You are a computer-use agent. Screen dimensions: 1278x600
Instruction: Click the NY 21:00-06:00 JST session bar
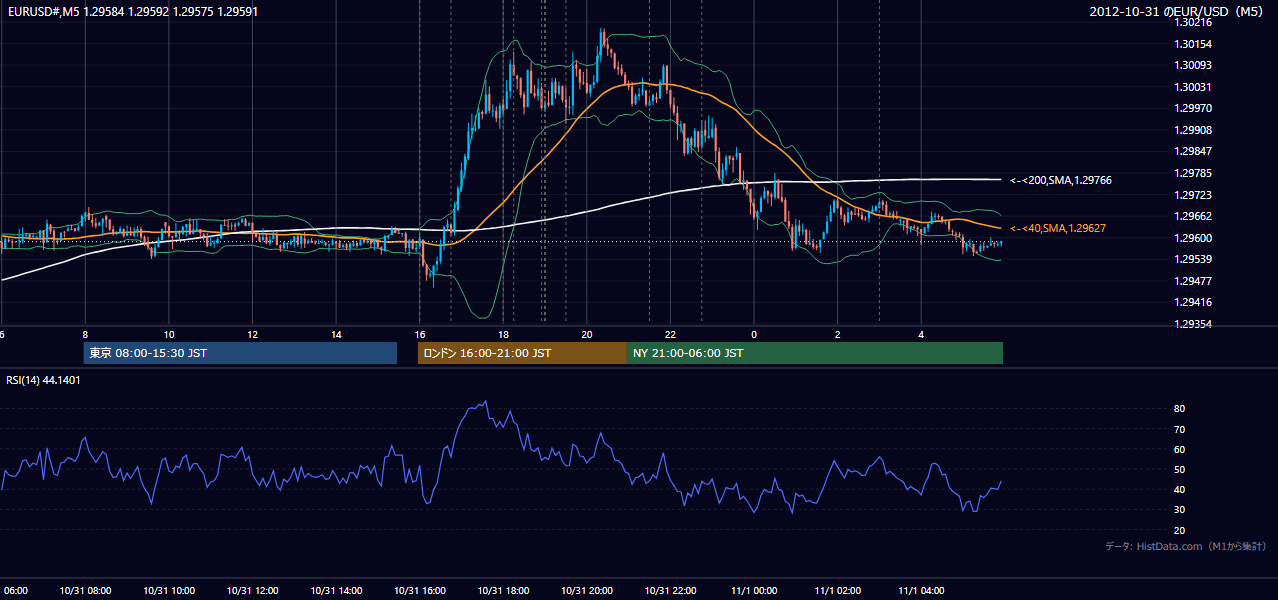click(815, 353)
